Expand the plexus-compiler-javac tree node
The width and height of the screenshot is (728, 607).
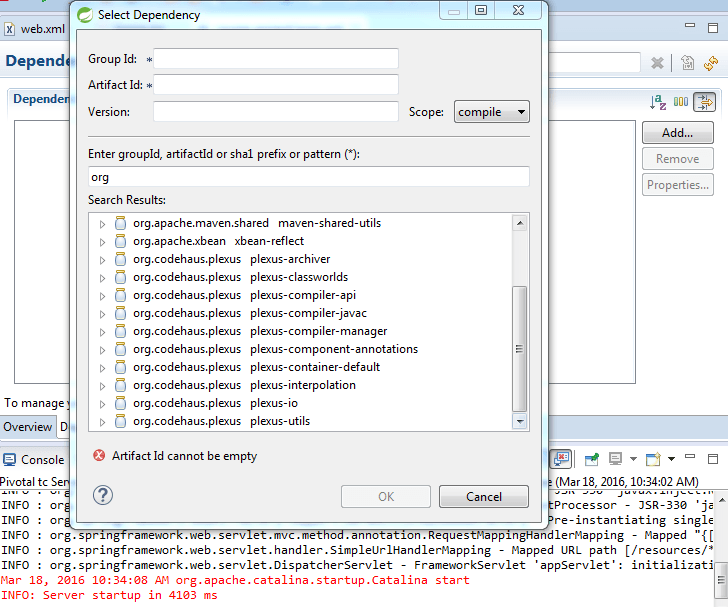tap(102, 313)
